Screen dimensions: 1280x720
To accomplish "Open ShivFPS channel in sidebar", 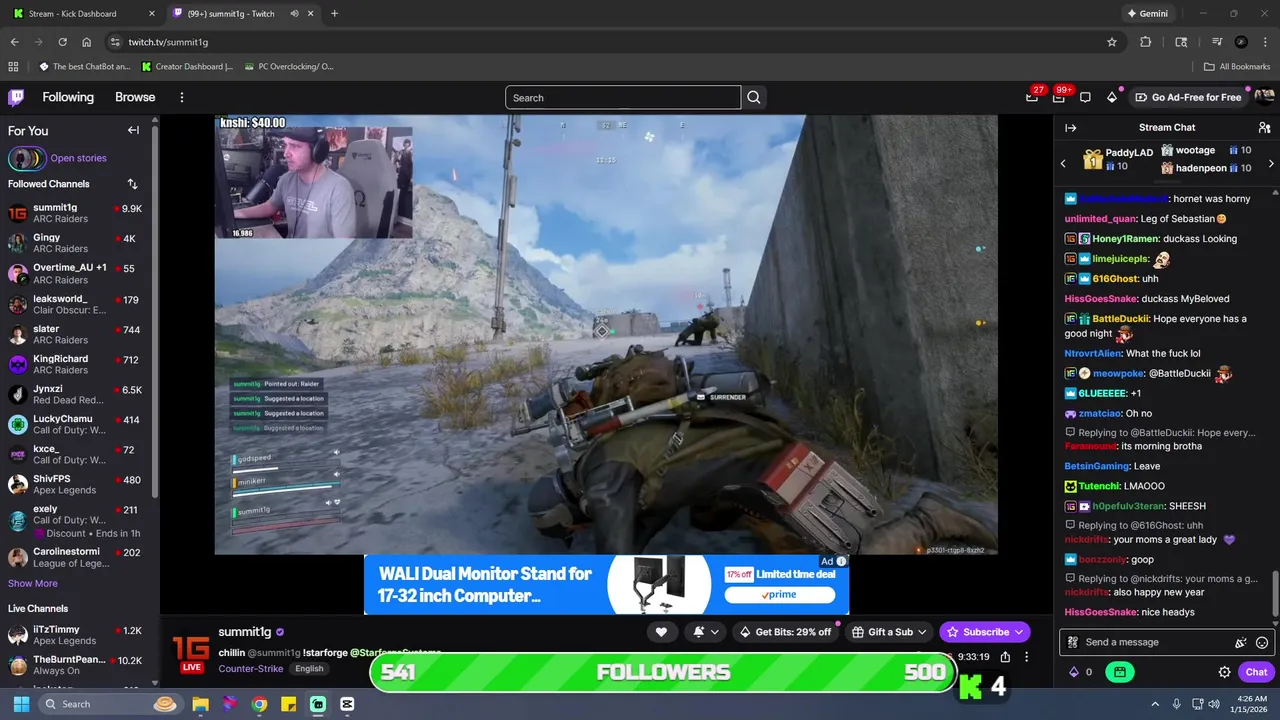I will pyautogui.click(x=76, y=484).
